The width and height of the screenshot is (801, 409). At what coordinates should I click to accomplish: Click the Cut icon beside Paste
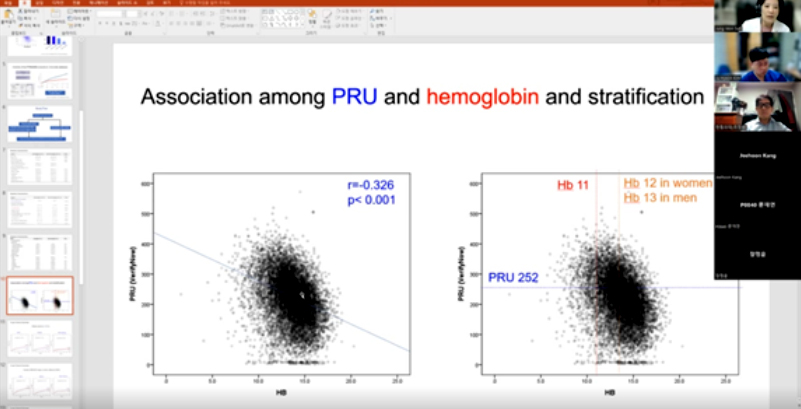(x=24, y=11)
